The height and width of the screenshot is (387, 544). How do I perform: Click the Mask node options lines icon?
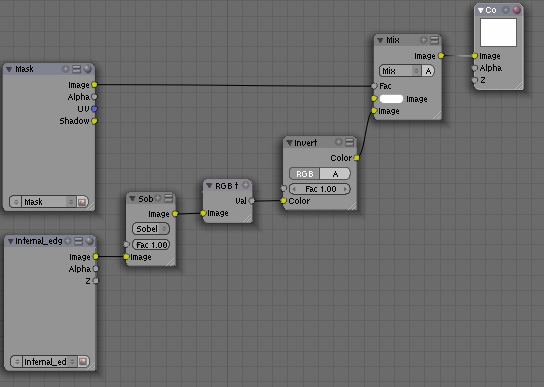[77, 69]
